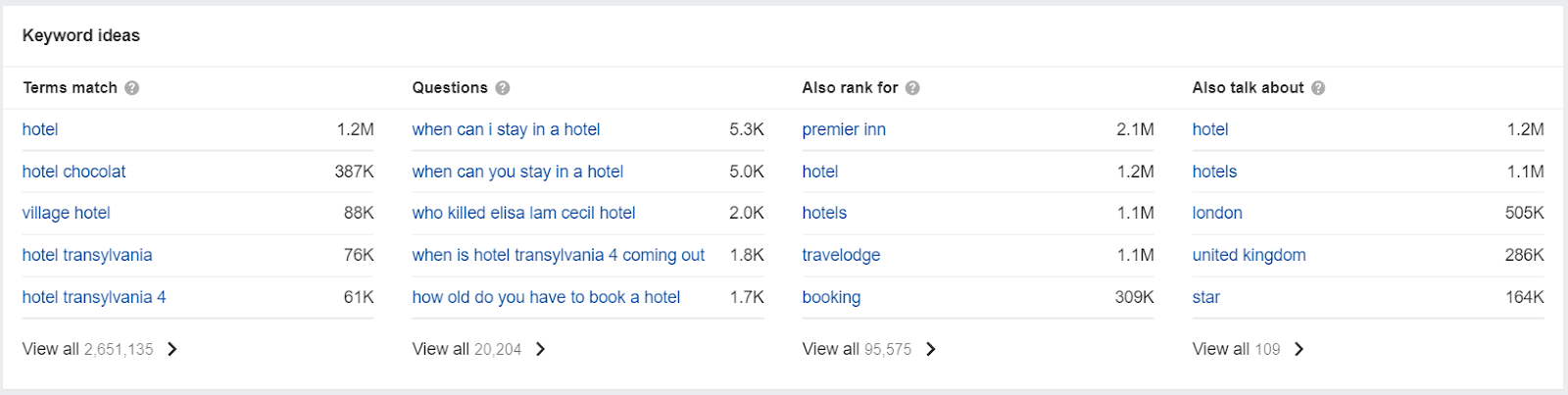Open the premier inn keyword
The width and height of the screenshot is (1568, 395).
point(844,129)
